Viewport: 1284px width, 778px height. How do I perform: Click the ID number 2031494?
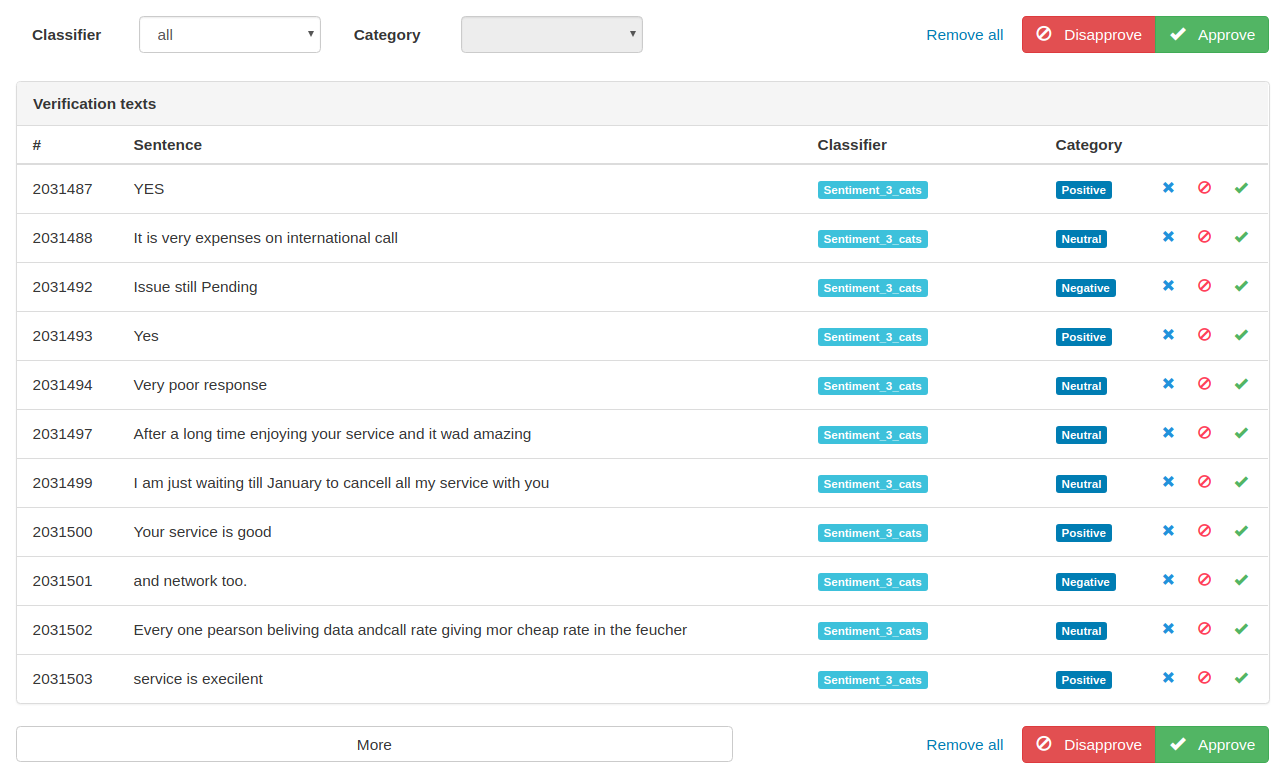pos(62,385)
